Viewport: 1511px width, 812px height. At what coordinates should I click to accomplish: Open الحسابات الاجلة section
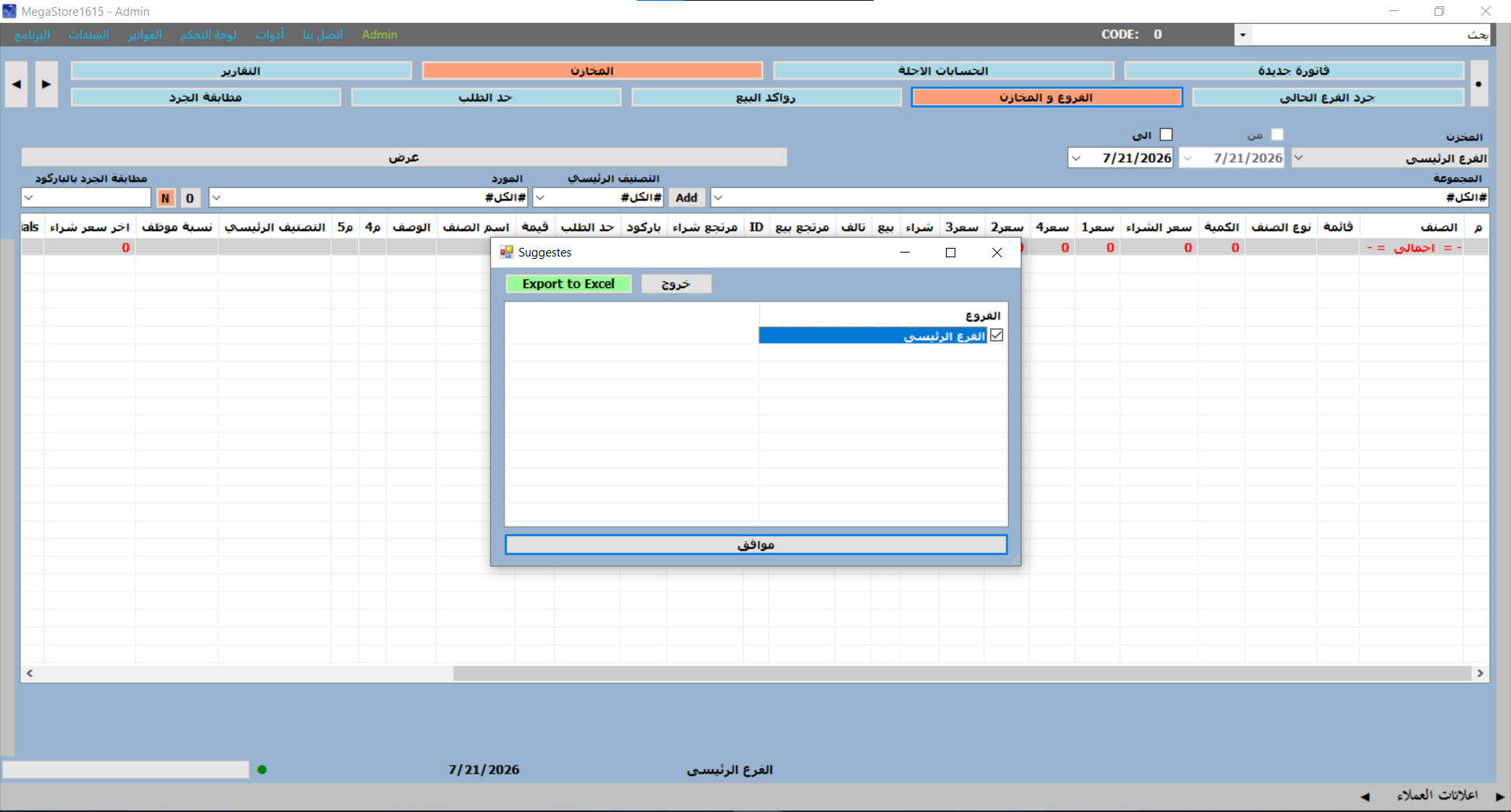coord(943,71)
